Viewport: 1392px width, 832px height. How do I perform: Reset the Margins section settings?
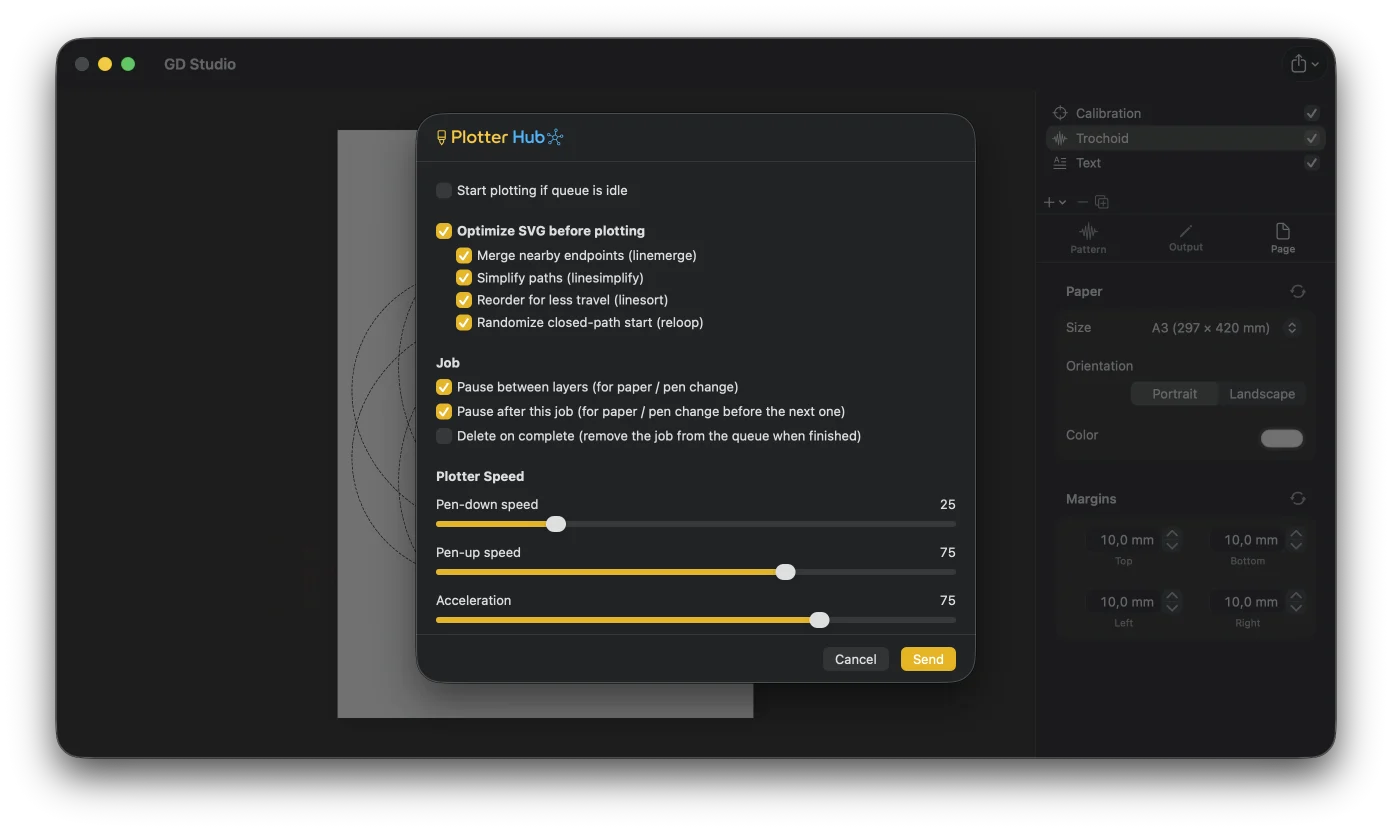1298,498
